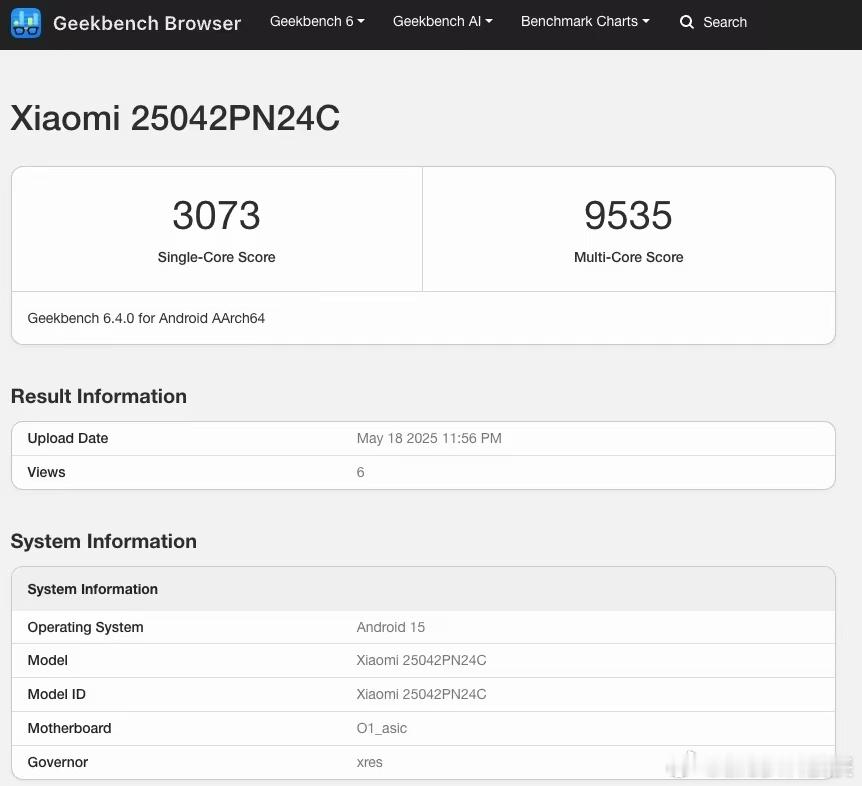
Task: Click the Operating System row label
Action: click(85, 627)
